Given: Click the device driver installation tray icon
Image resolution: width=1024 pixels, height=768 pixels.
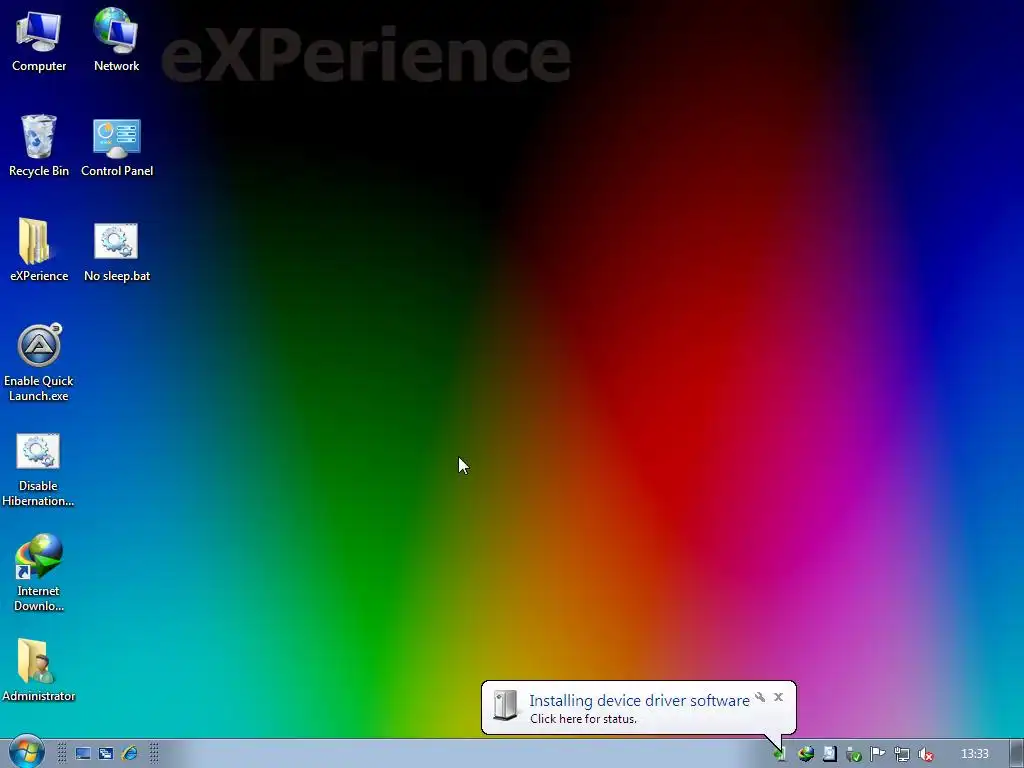Looking at the screenshot, I should [780, 754].
